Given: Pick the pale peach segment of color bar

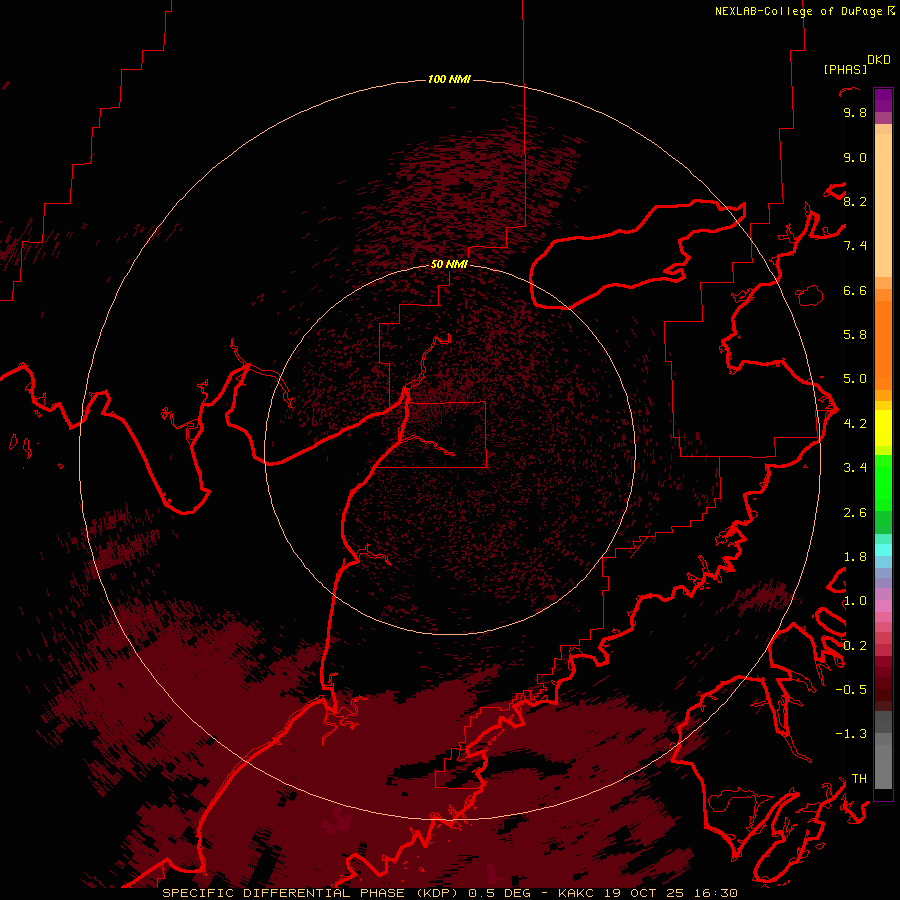Looking at the screenshot, I should [883, 207].
